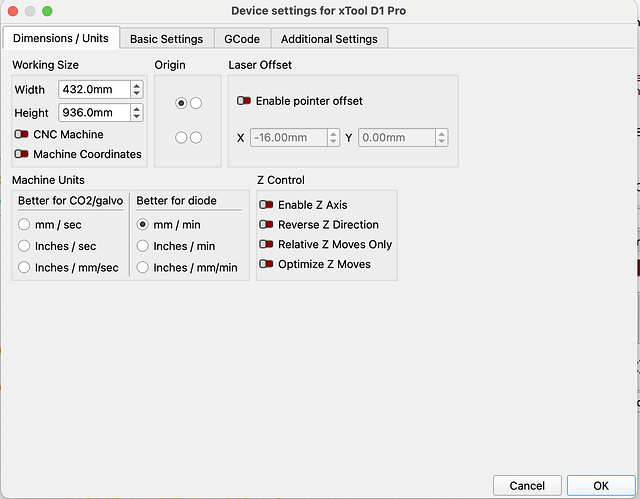Enable the Machine Coordinates switch
The image size is (640, 499).
click(x=21, y=154)
